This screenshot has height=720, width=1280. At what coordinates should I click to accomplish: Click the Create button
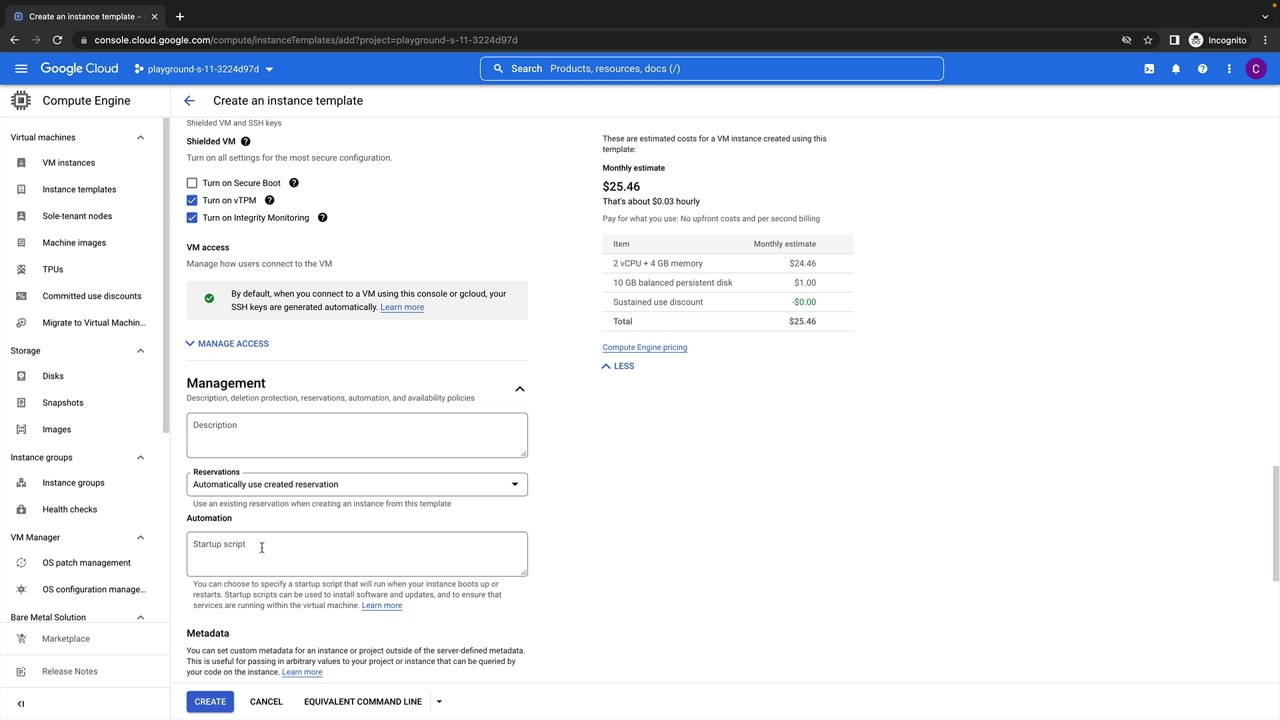pos(210,702)
